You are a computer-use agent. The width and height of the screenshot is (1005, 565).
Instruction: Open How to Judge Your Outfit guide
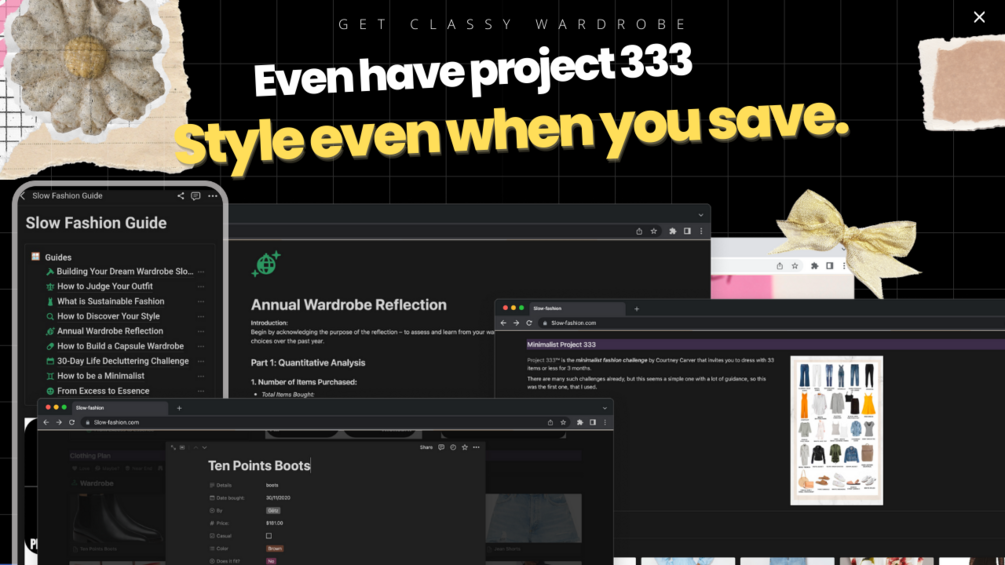104,286
